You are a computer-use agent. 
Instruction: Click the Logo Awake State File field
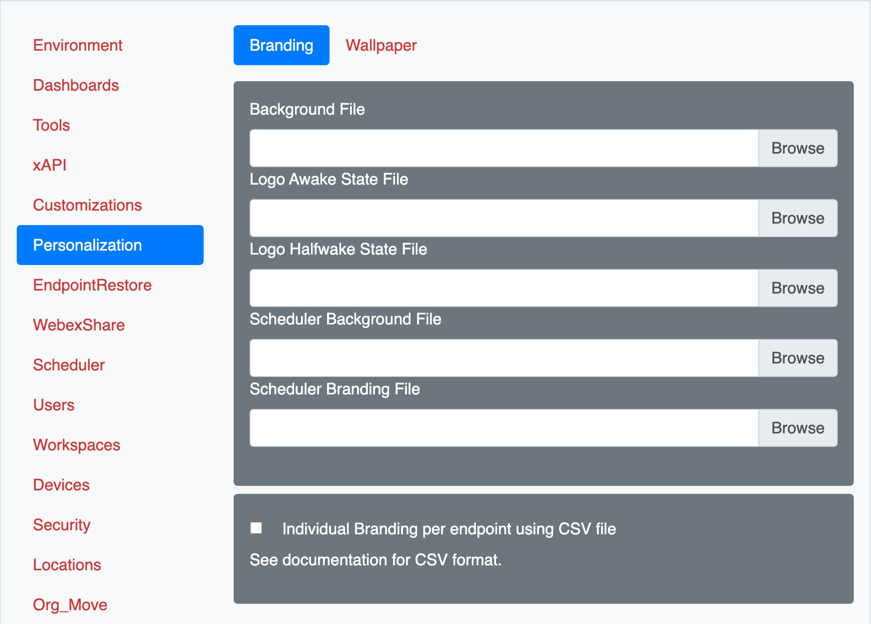click(x=504, y=218)
